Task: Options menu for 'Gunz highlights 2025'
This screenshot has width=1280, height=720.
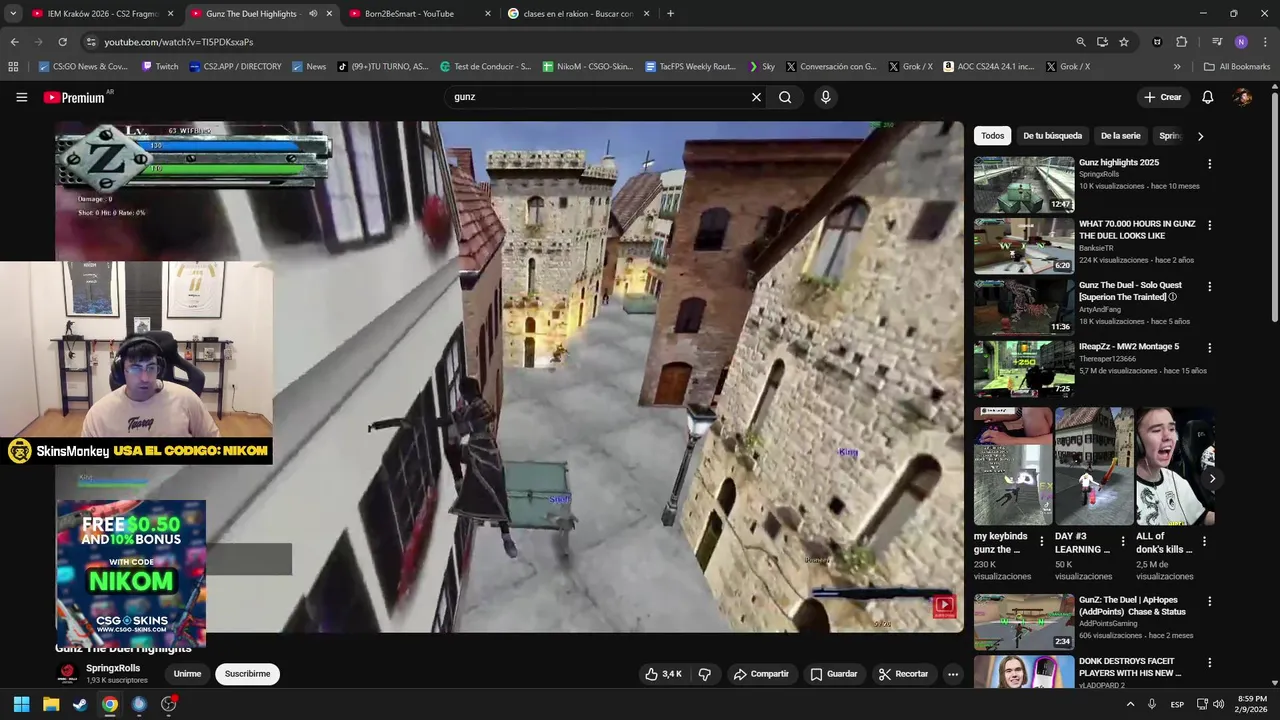Action: pos(1209,164)
